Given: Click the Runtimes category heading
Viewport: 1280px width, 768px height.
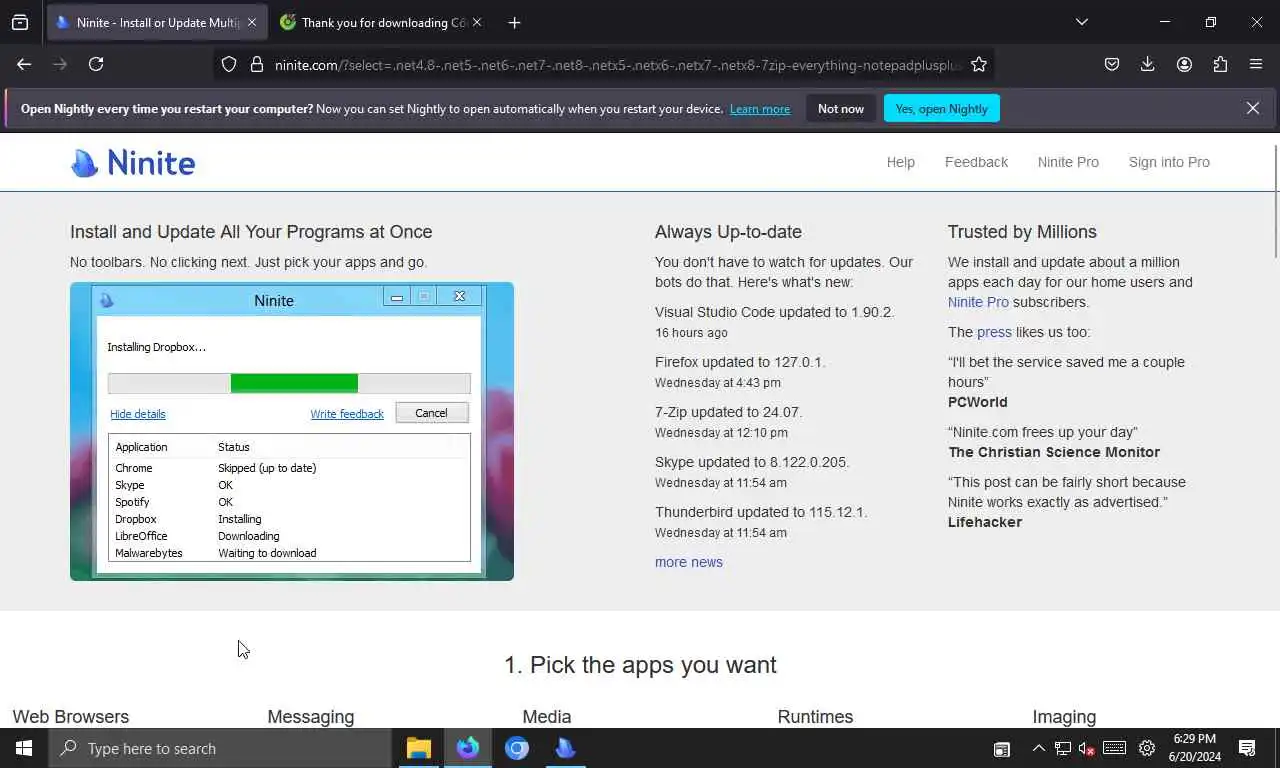Looking at the screenshot, I should coord(815,717).
